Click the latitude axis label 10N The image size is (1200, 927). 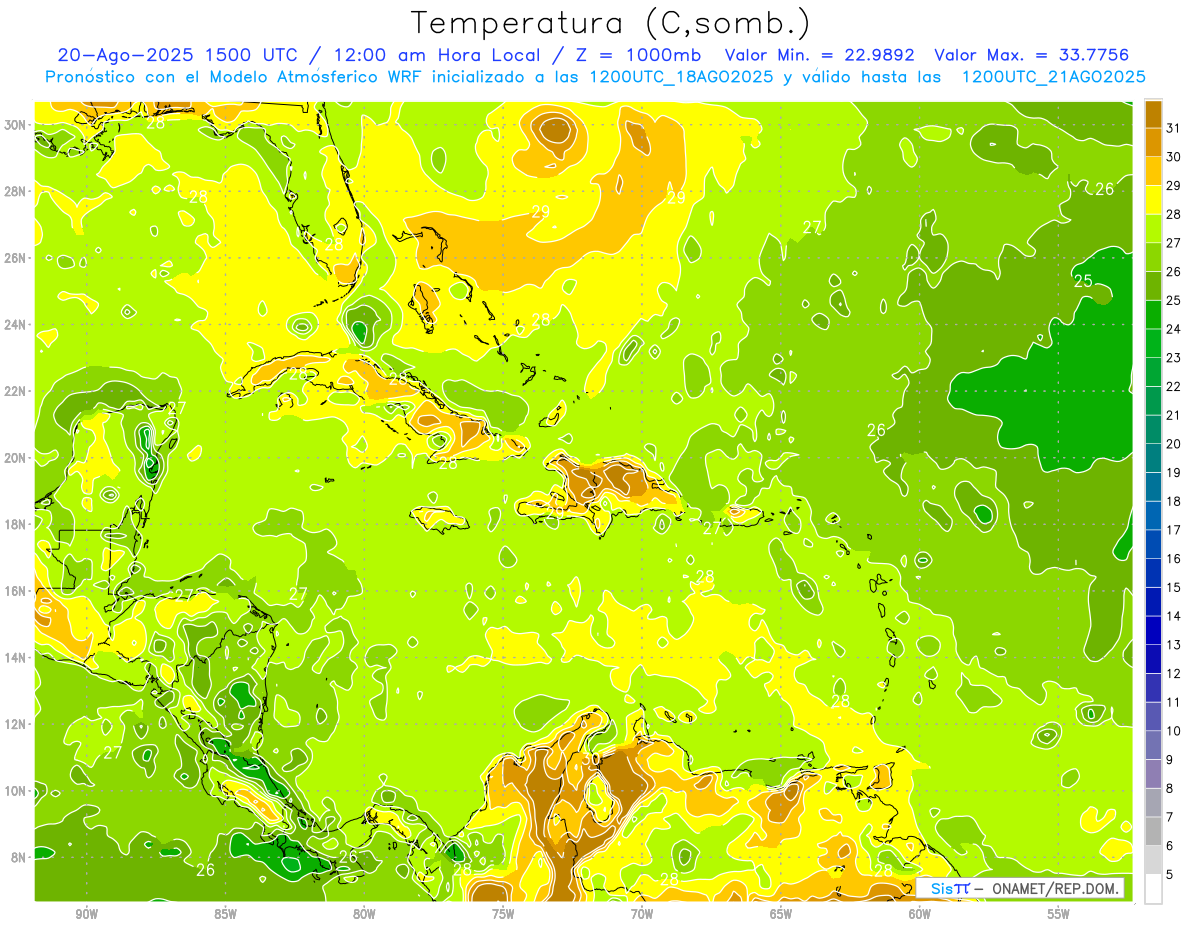coord(15,791)
